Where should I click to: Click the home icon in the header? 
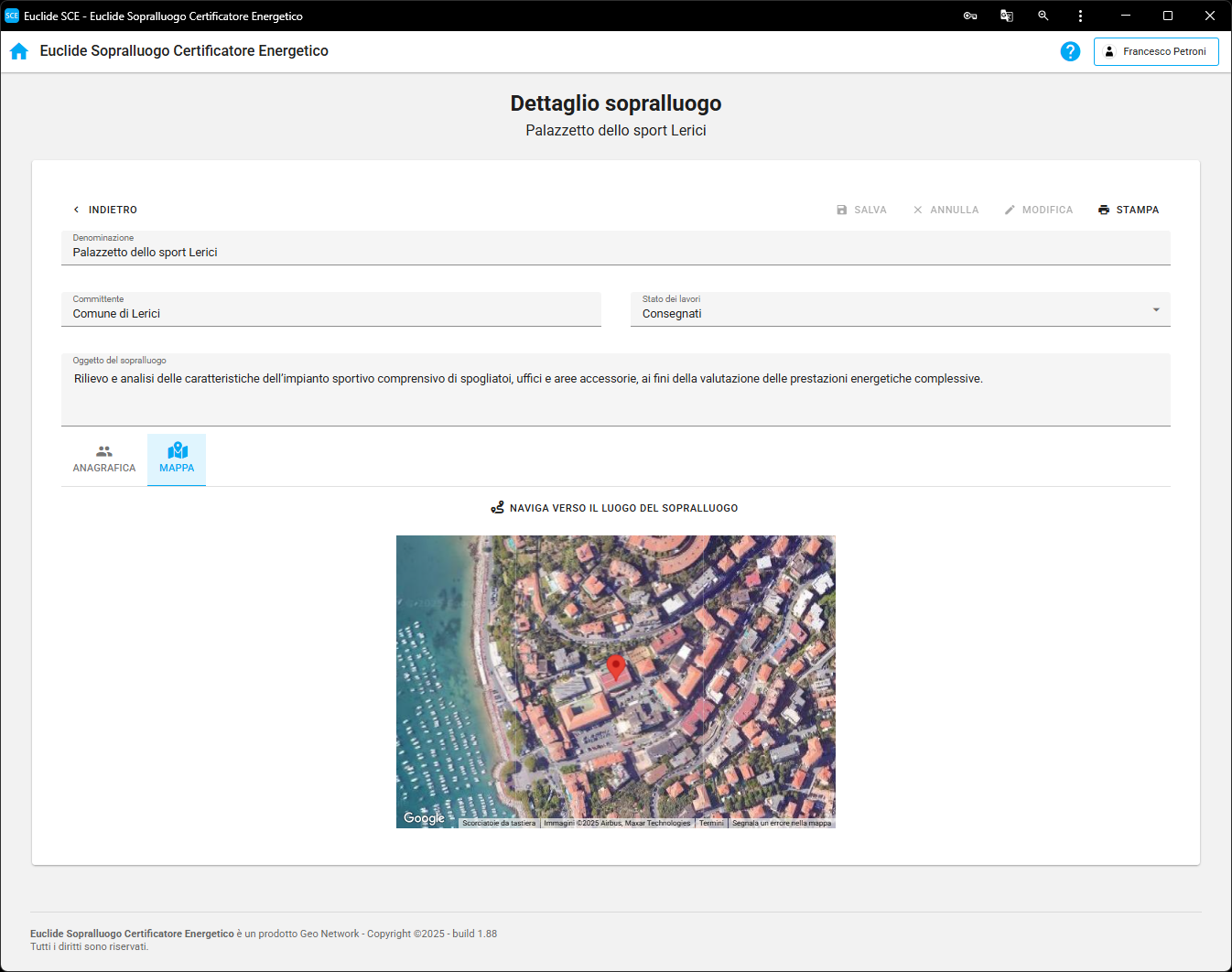click(x=19, y=51)
